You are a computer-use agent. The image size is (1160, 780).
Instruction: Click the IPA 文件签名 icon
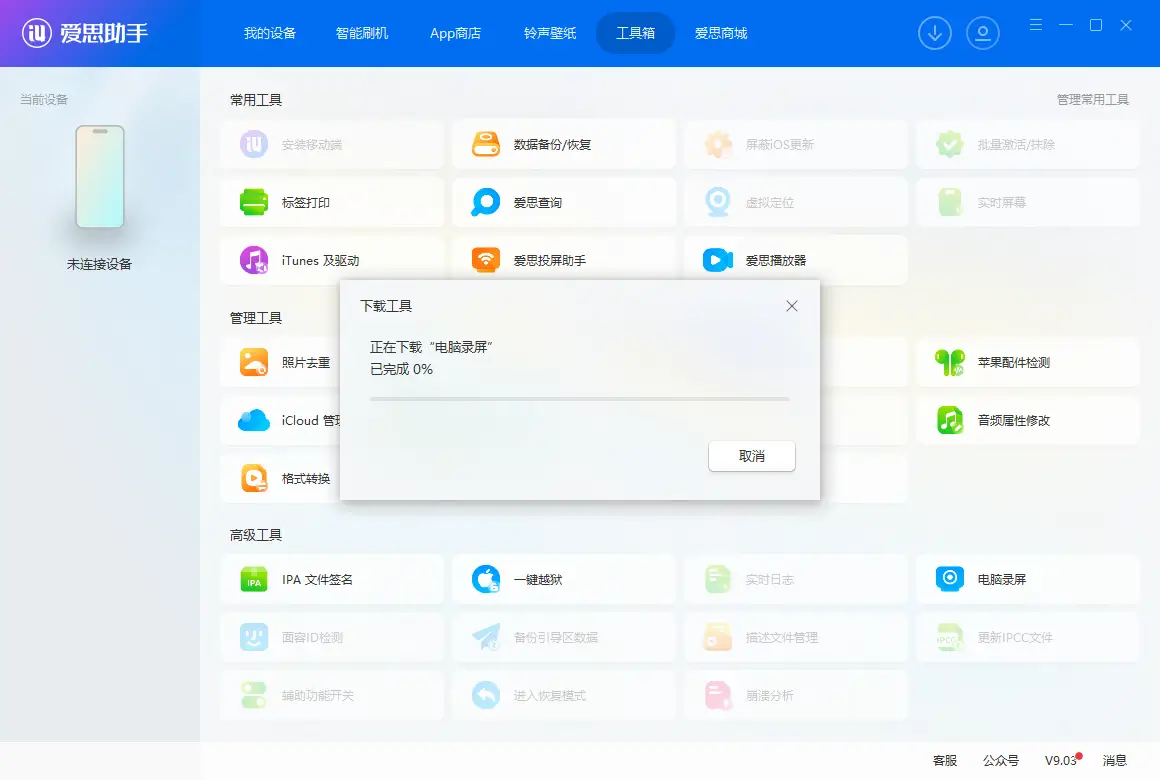tap(254, 578)
